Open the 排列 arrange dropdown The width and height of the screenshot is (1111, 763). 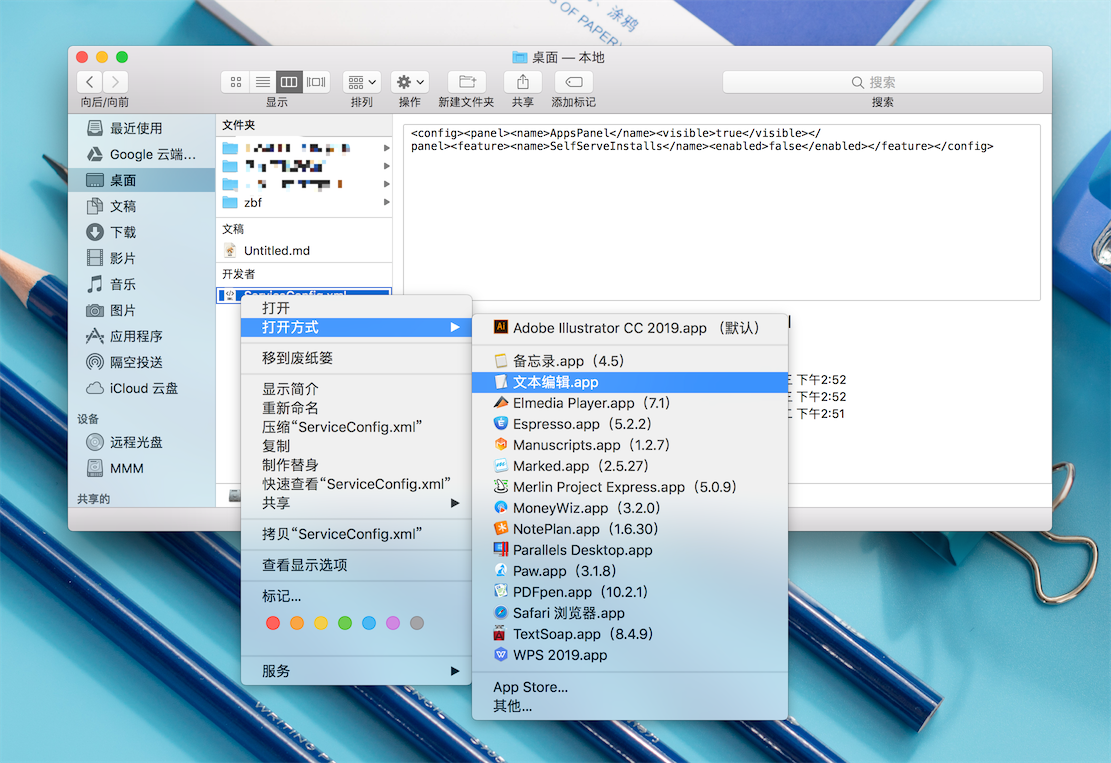tap(362, 82)
